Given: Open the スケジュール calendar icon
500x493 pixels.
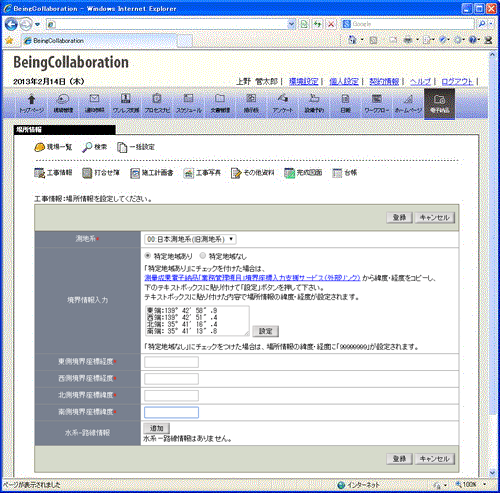Looking at the screenshot, I should [x=189, y=104].
